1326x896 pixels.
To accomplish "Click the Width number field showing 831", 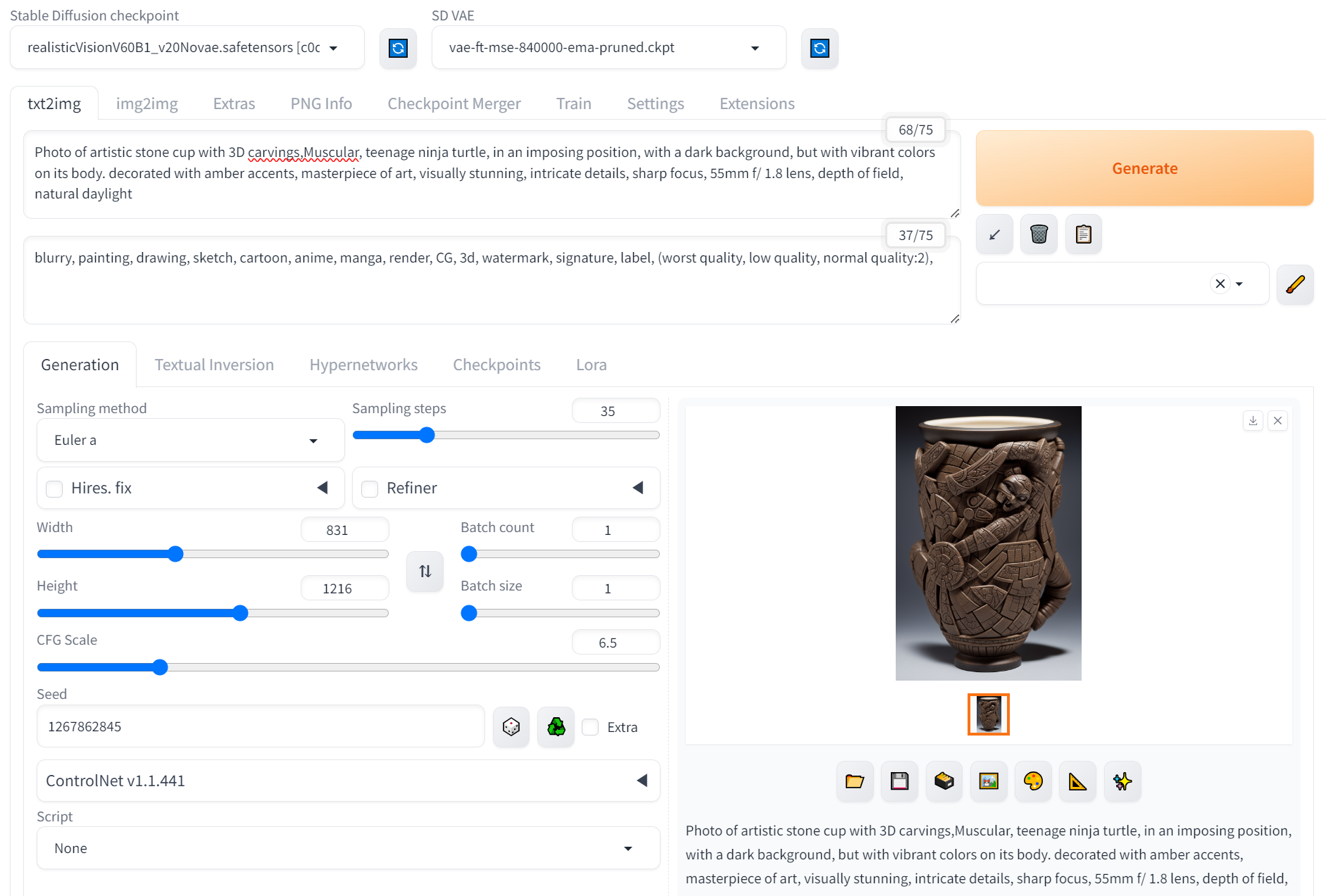I will [x=345, y=529].
